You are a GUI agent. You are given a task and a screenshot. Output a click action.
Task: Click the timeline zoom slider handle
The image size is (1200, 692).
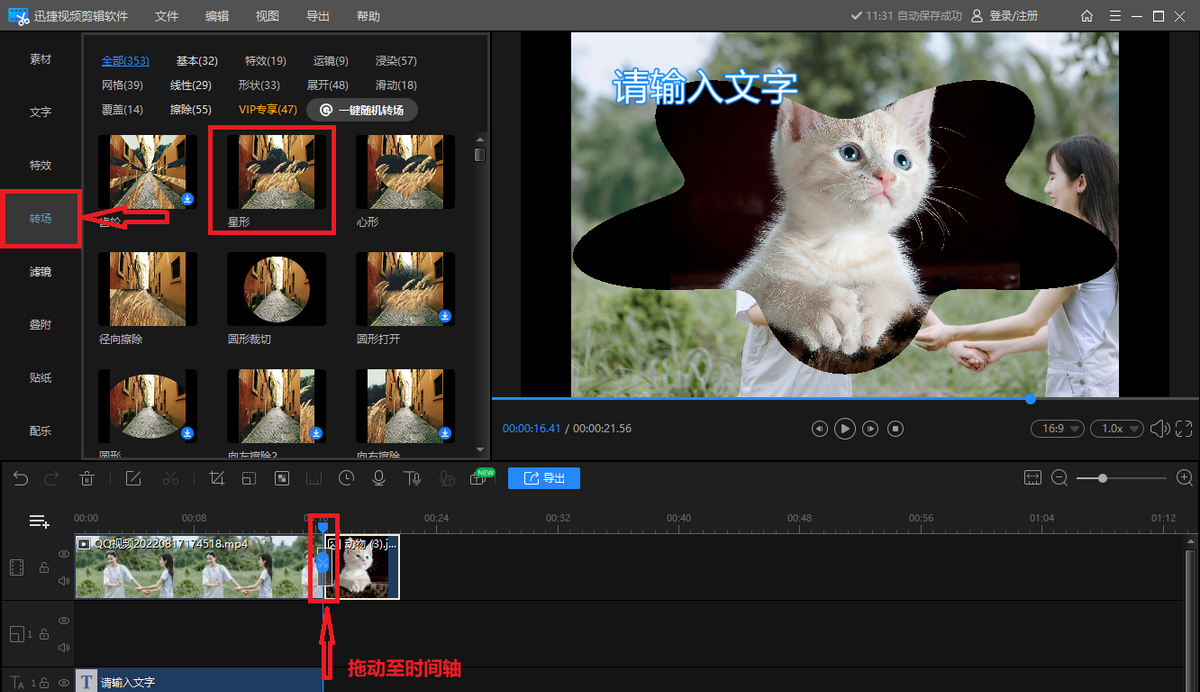click(1102, 479)
